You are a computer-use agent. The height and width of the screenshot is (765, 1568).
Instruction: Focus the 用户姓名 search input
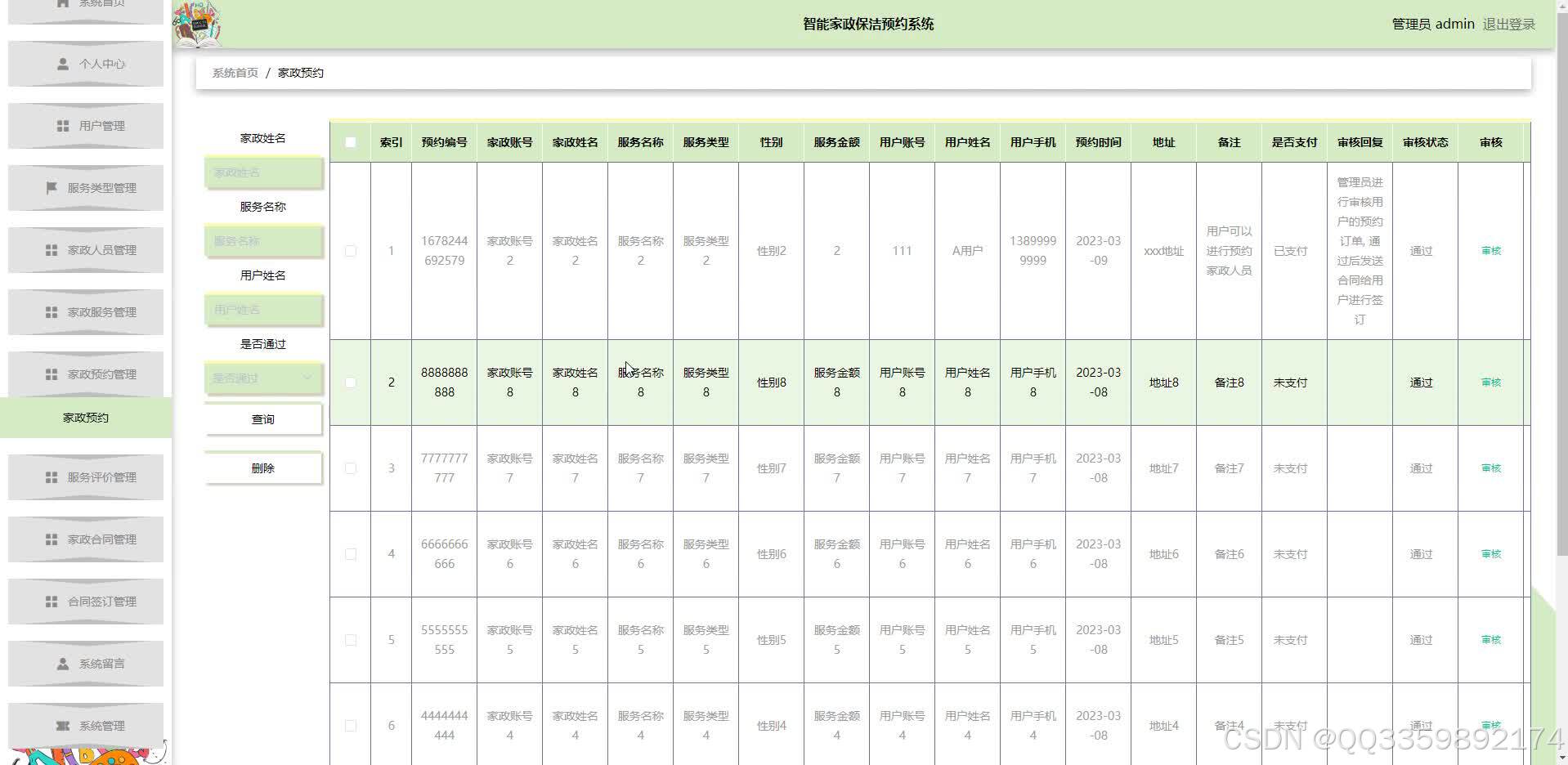pyautogui.click(x=263, y=310)
